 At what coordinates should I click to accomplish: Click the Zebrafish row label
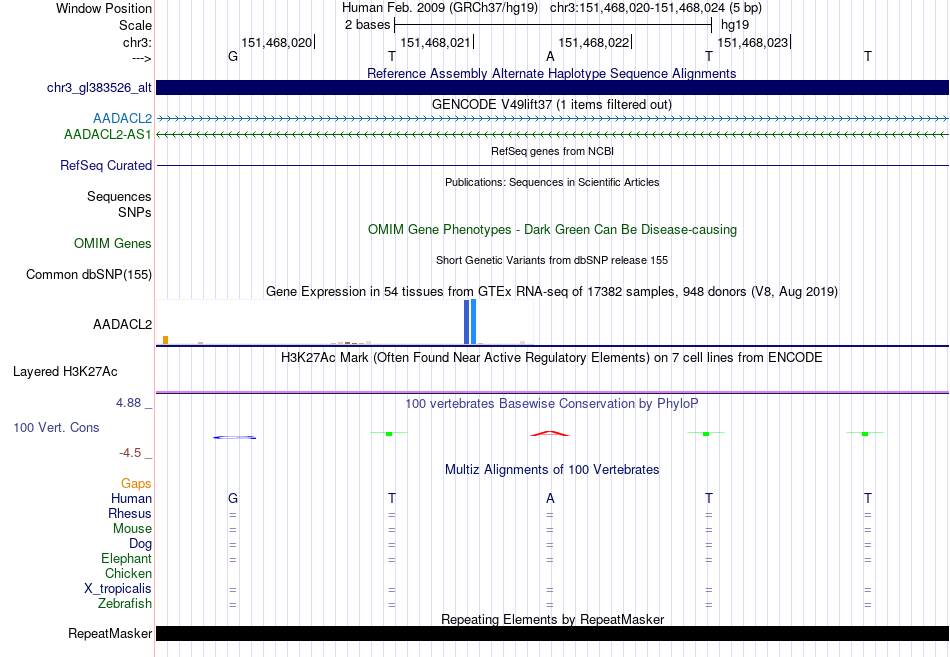(125, 604)
